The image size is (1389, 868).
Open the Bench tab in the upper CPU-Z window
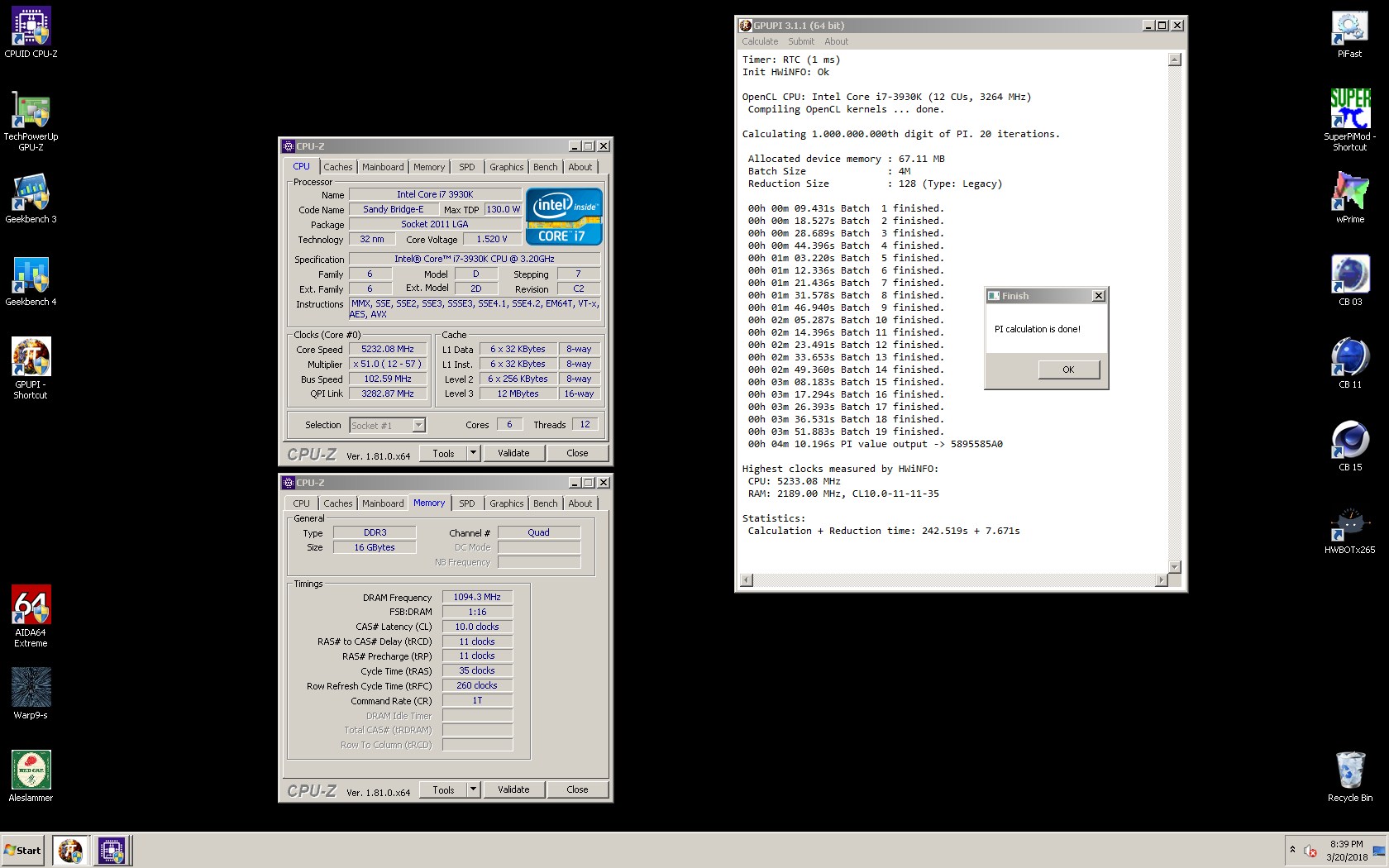(x=545, y=167)
